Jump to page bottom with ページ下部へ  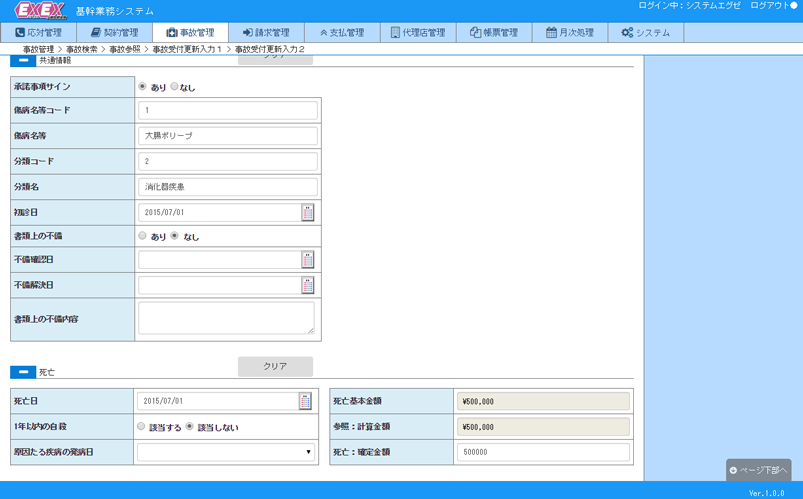[x=758, y=470]
